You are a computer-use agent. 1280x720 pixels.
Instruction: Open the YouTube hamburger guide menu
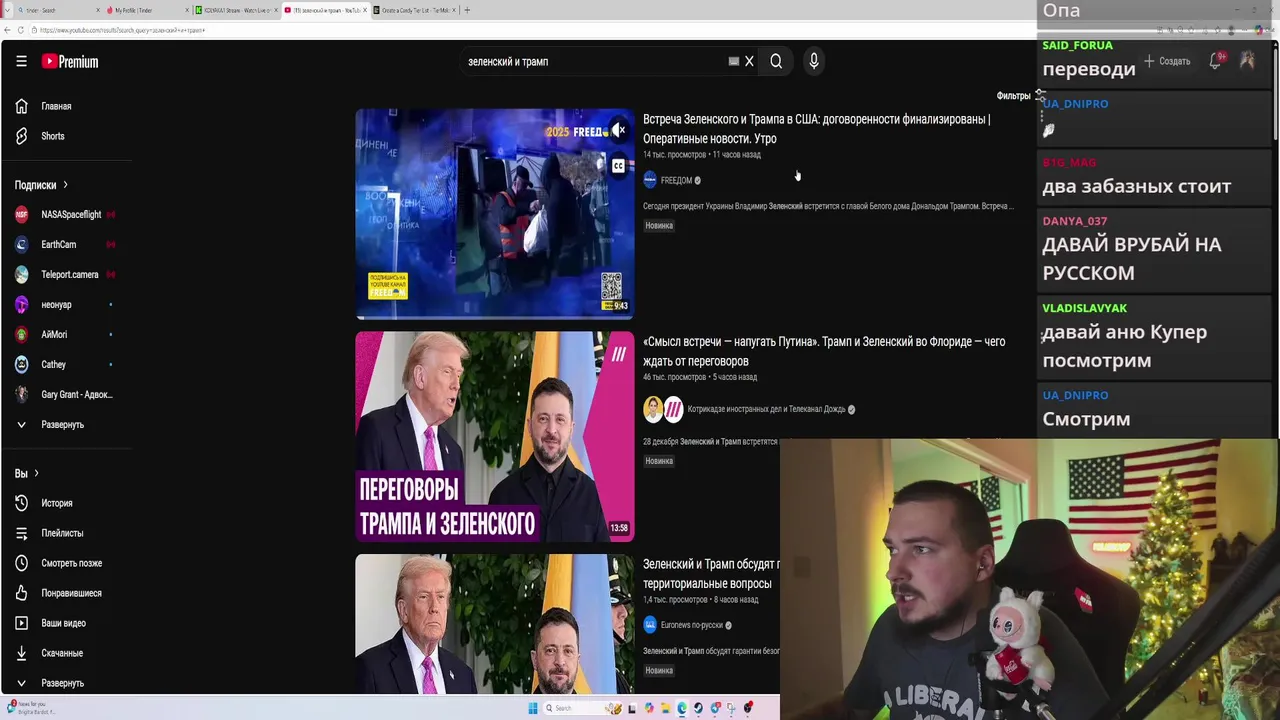pos(21,61)
